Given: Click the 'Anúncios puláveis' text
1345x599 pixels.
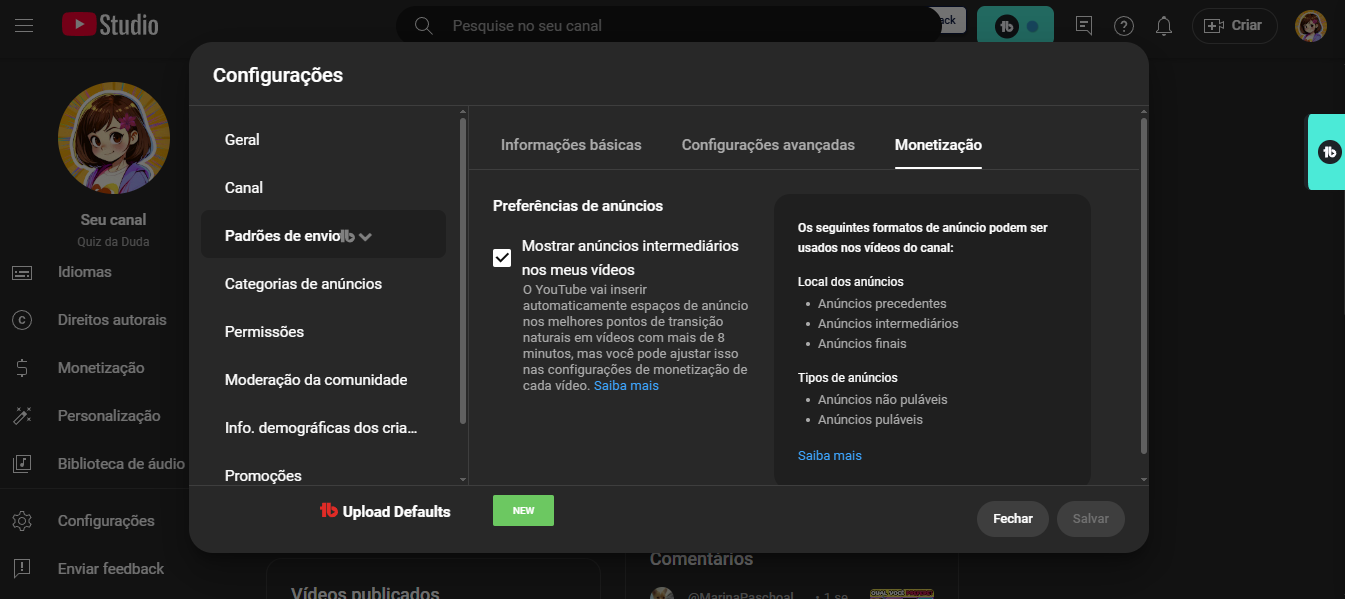Looking at the screenshot, I should pyautogui.click(x=870, y=419).
